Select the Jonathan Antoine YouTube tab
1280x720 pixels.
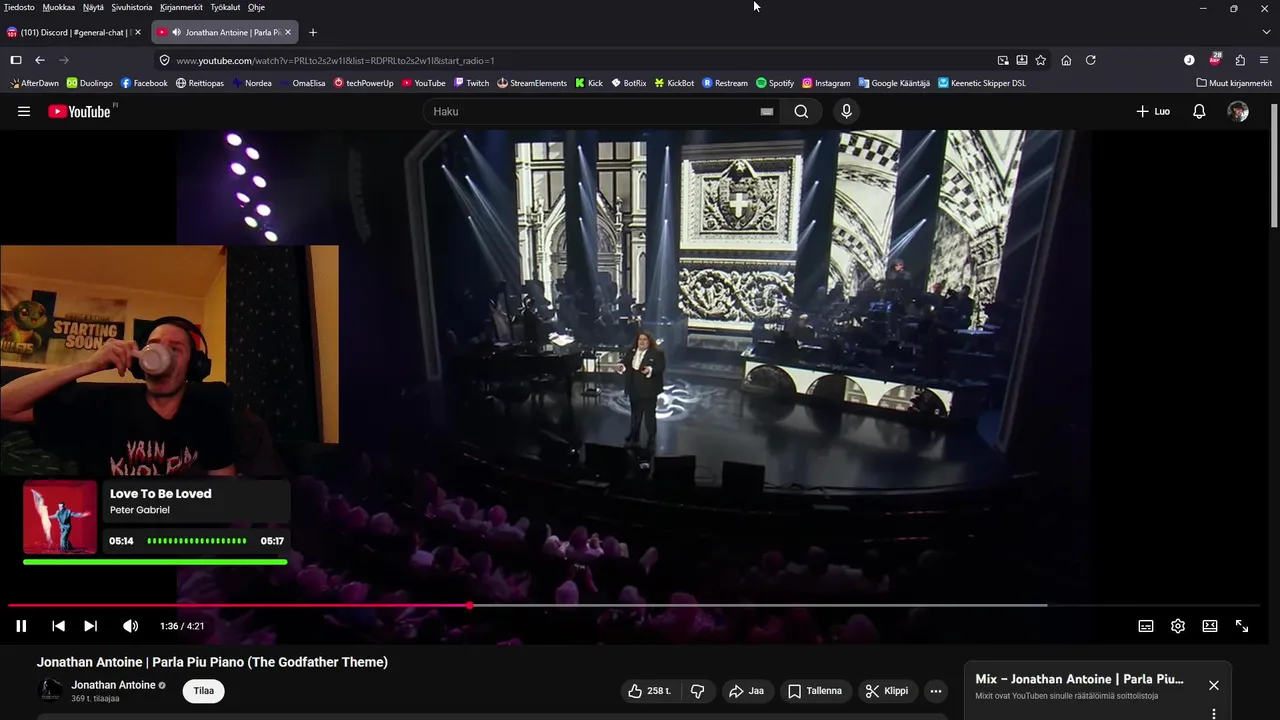[x=225, y=32]
